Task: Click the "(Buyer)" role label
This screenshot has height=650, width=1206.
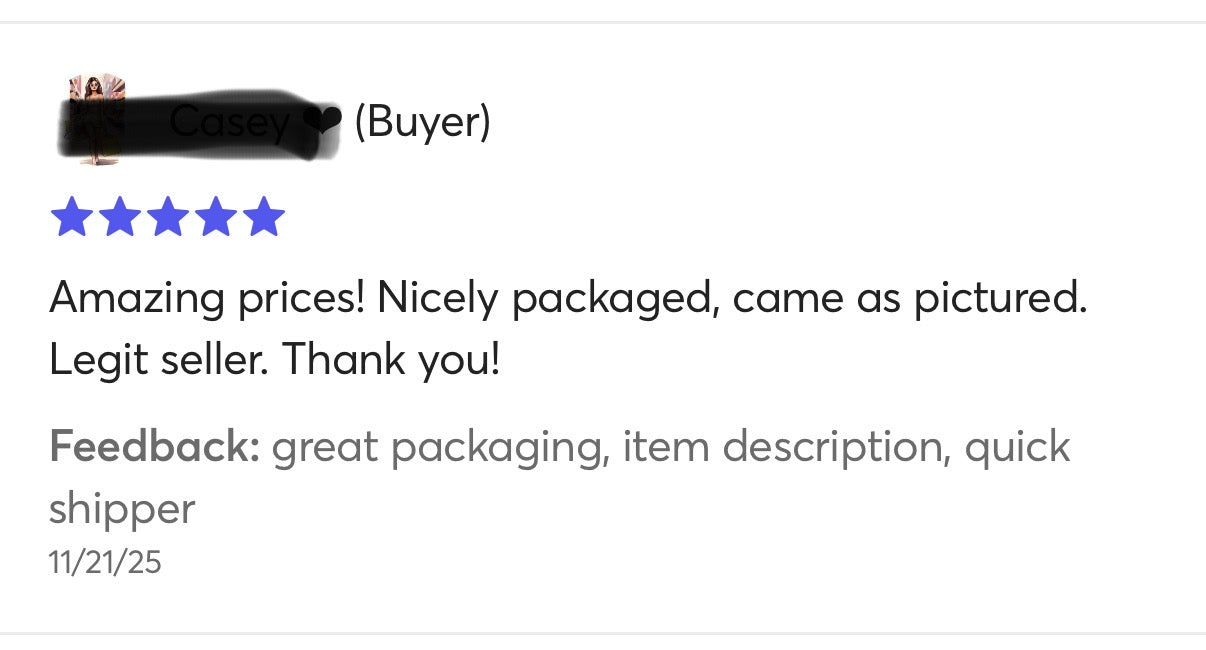Action: point(422,122)
